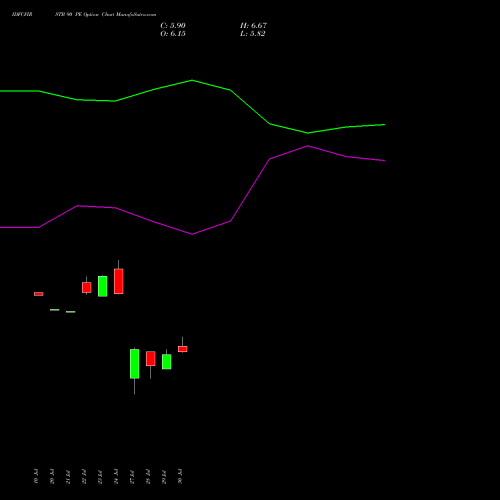Click the lowest dip of the purple line
The width and height of the screenshot is (500, 500).
[192, 234]
